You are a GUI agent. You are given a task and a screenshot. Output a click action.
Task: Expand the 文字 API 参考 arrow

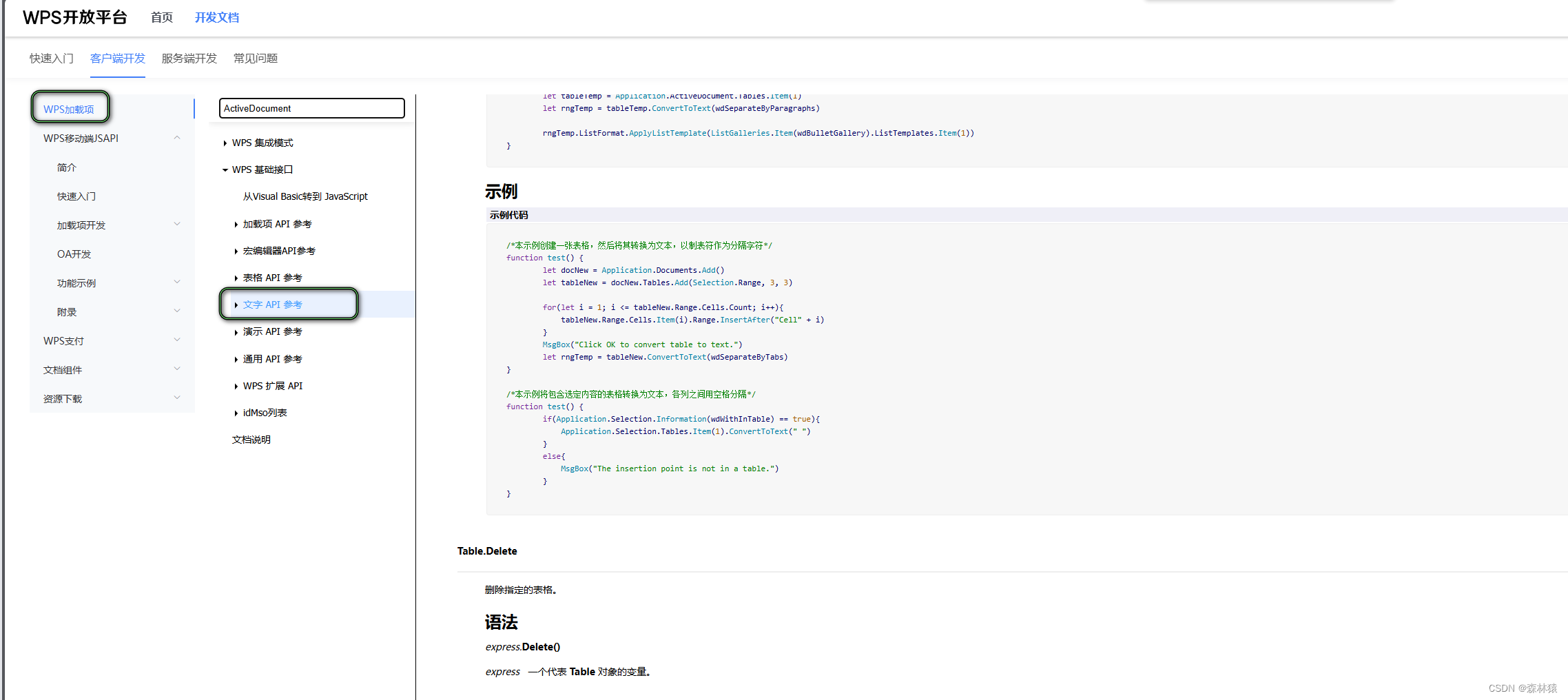click(x=236, y=305)
